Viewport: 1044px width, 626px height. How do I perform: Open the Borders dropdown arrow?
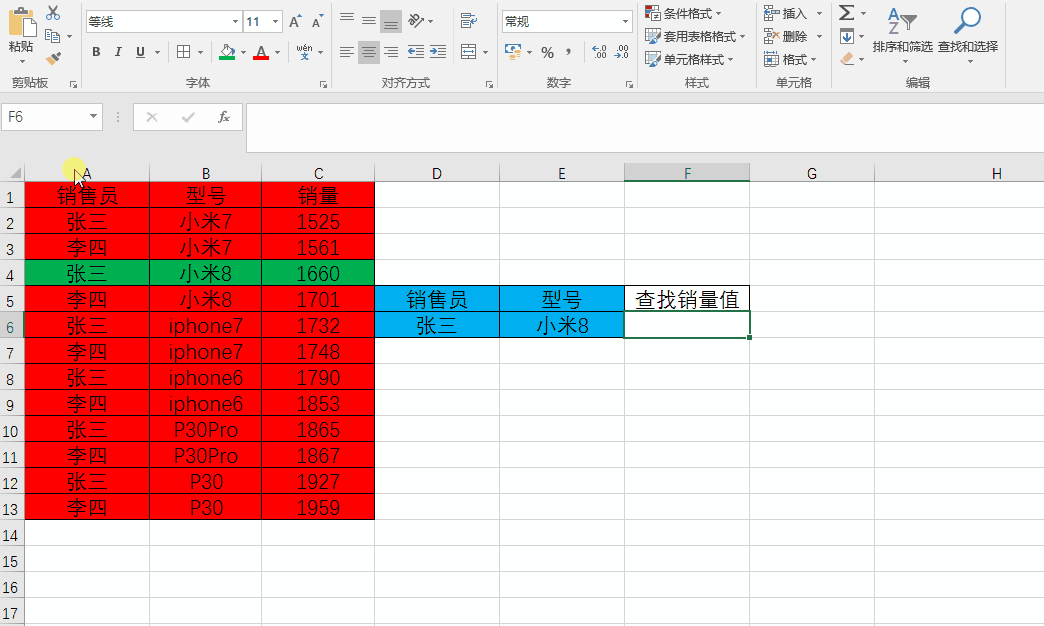click(x=202, y=52)
